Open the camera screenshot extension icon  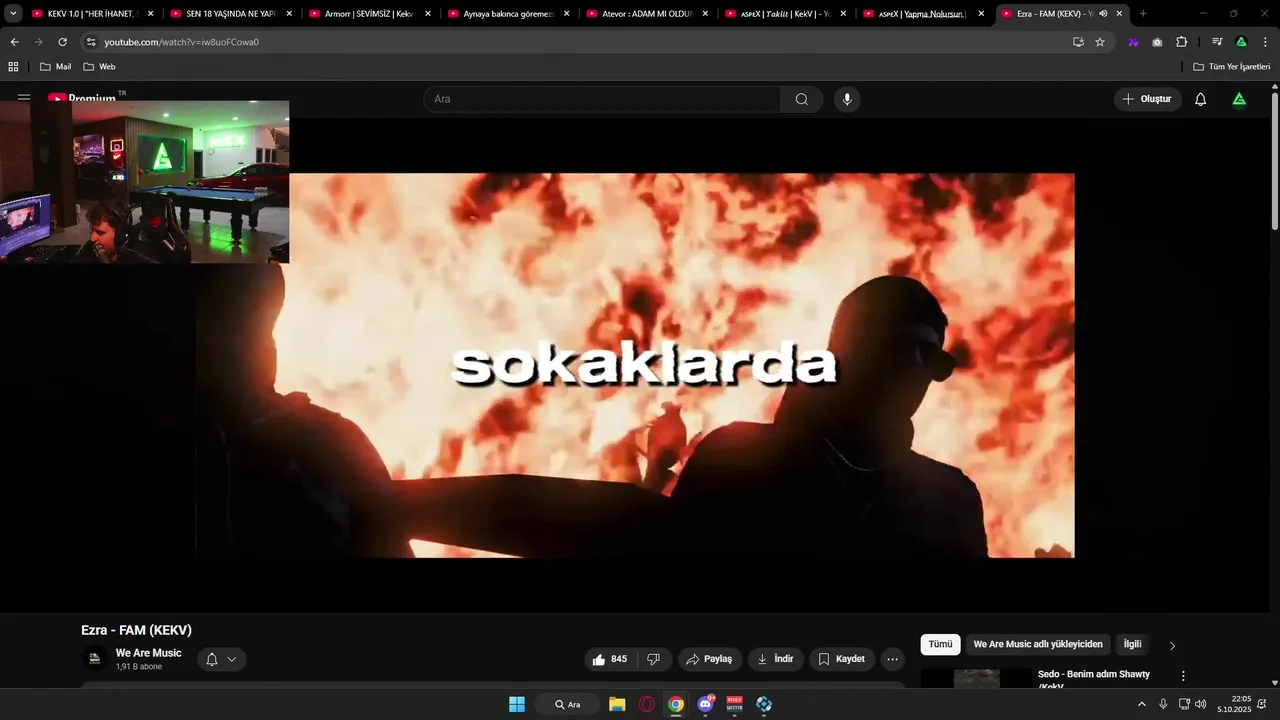1157,42
